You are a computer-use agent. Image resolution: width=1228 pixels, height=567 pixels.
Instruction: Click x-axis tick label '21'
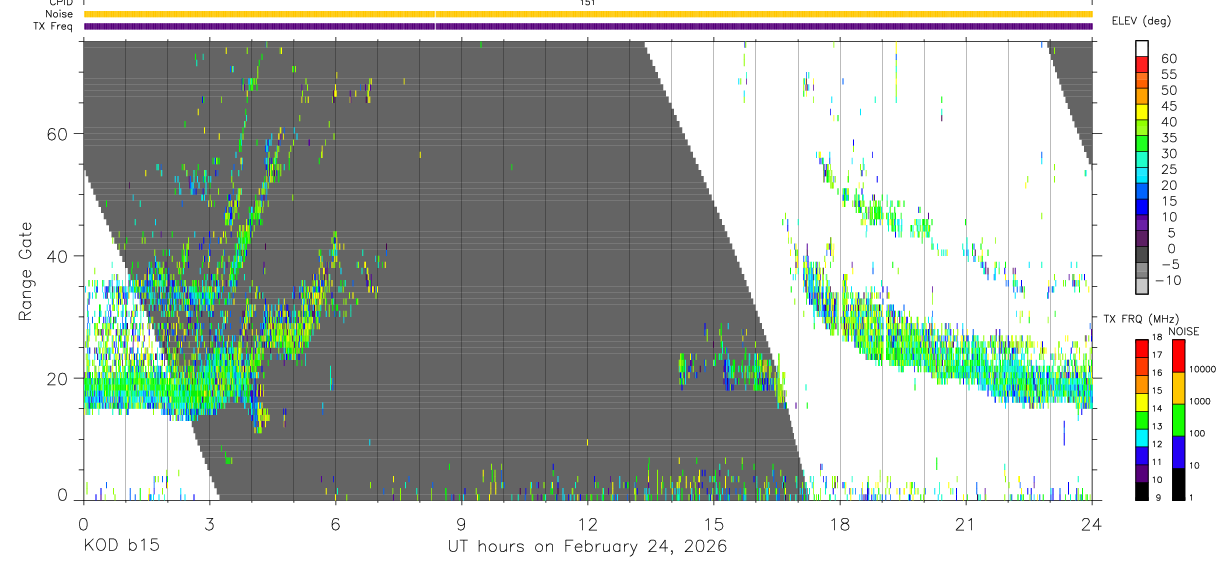point(965,524)
